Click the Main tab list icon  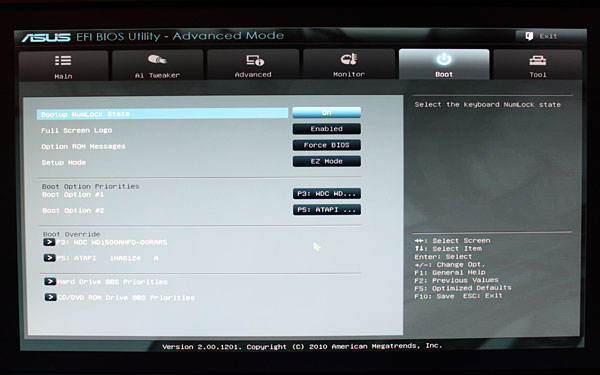click(63, 60)
